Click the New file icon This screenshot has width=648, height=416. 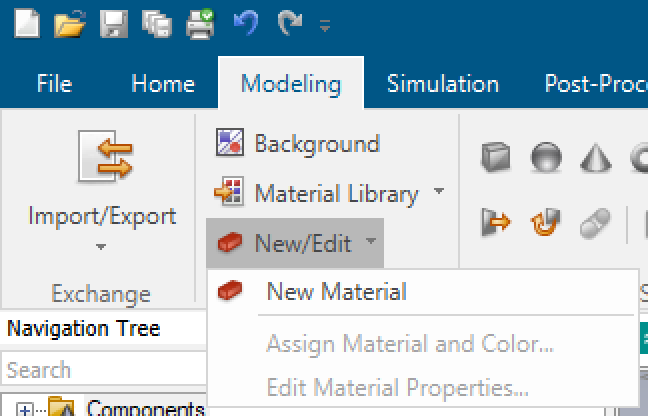[x=26, y=24]
